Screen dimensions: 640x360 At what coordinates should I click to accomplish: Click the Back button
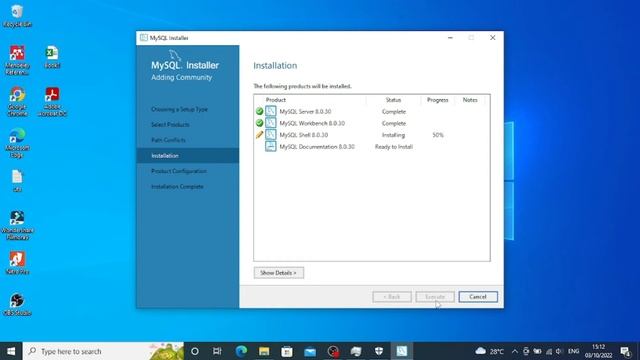392,297
